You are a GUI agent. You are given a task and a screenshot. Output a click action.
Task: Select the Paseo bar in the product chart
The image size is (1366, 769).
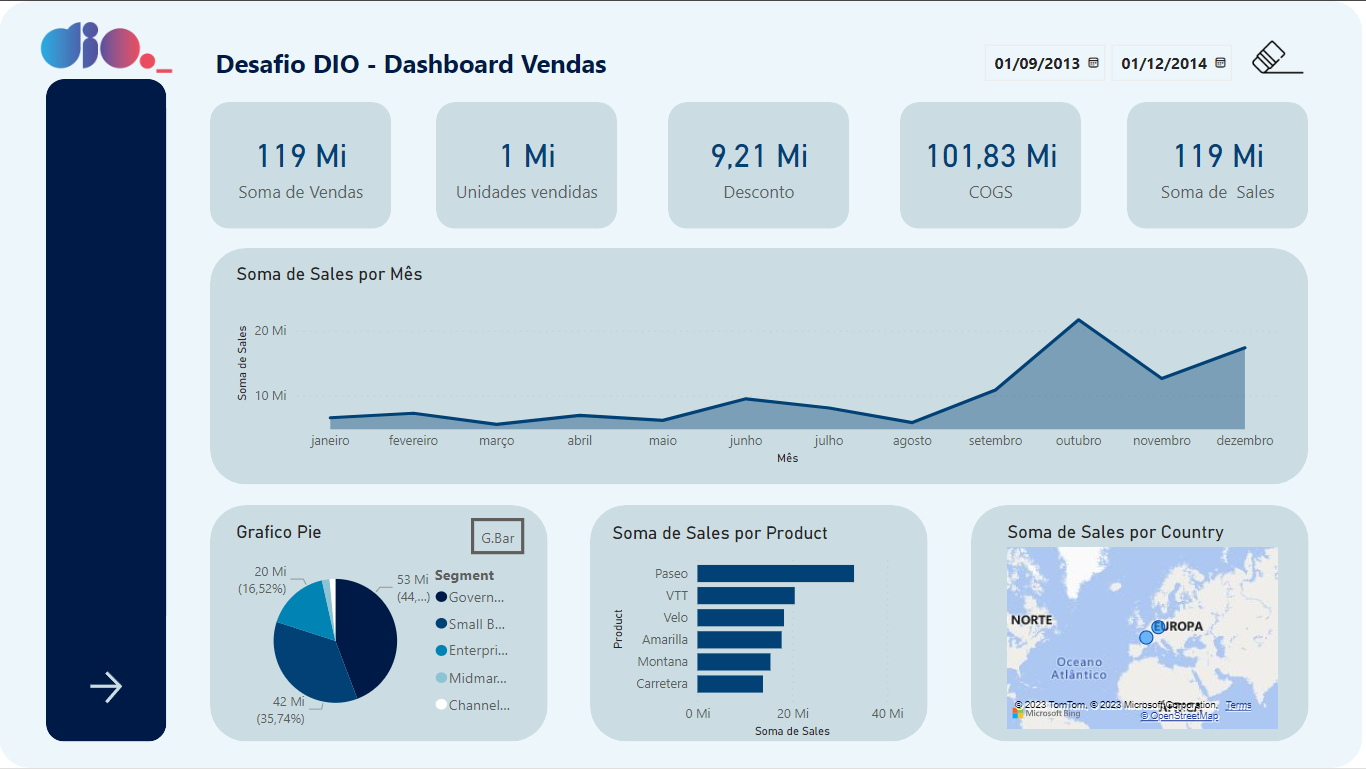pyautogui.click(x=775, y=573)
